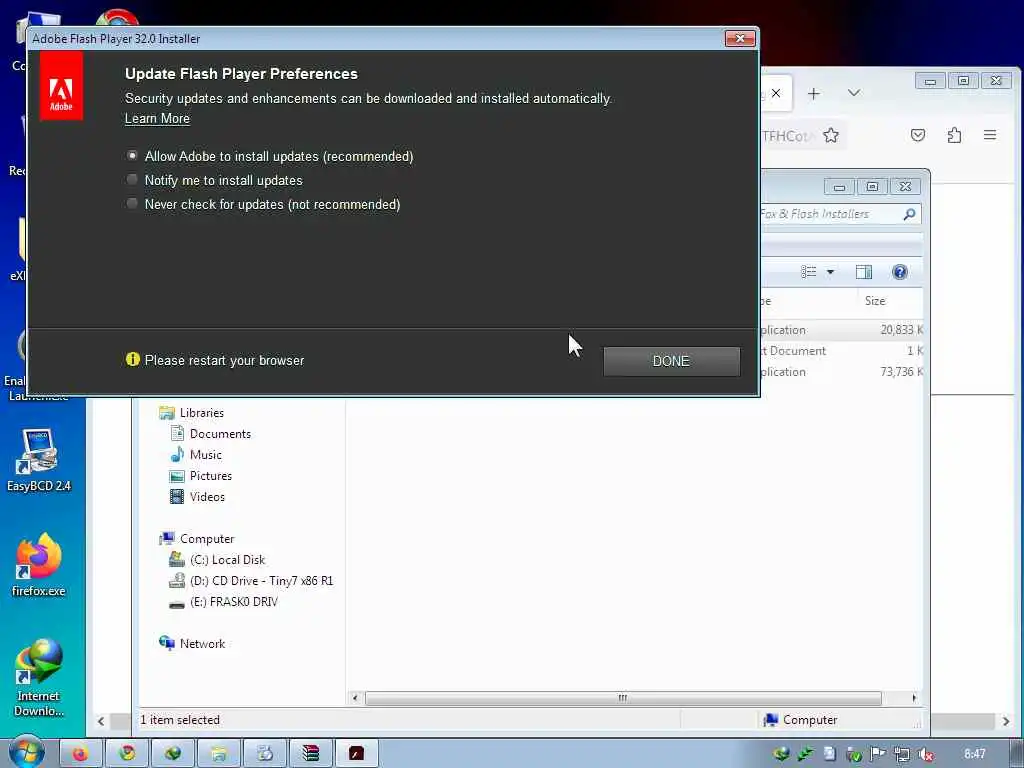This screenshot has height=768, width=1024.
Task: Click the Adobe logo in installer
Action: 61,86
